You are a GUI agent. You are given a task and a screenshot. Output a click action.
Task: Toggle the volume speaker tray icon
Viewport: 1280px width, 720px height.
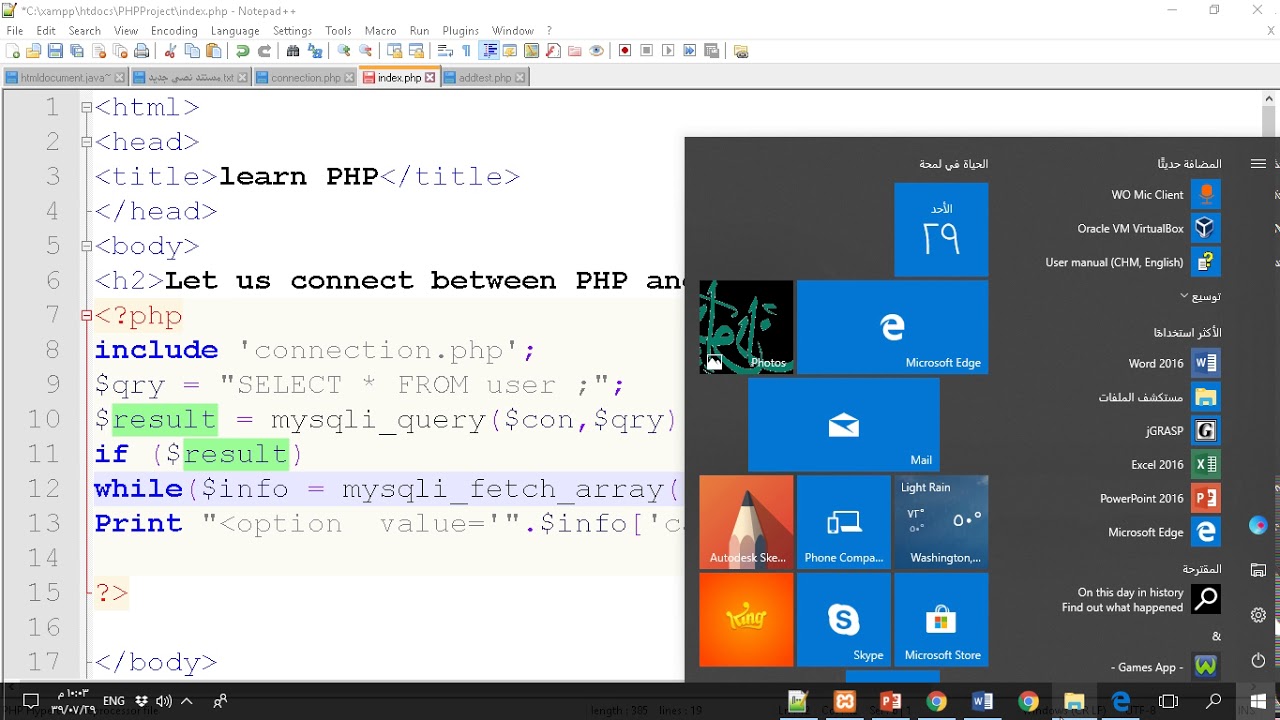pyautogui.click(x=164, y=701)
